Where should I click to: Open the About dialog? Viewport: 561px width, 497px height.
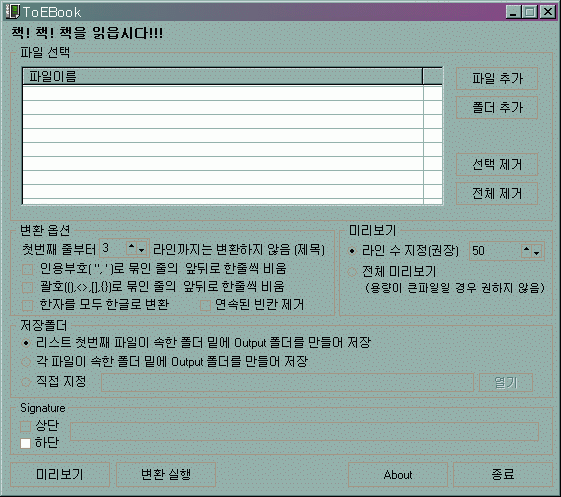click(x=398, y=474)
